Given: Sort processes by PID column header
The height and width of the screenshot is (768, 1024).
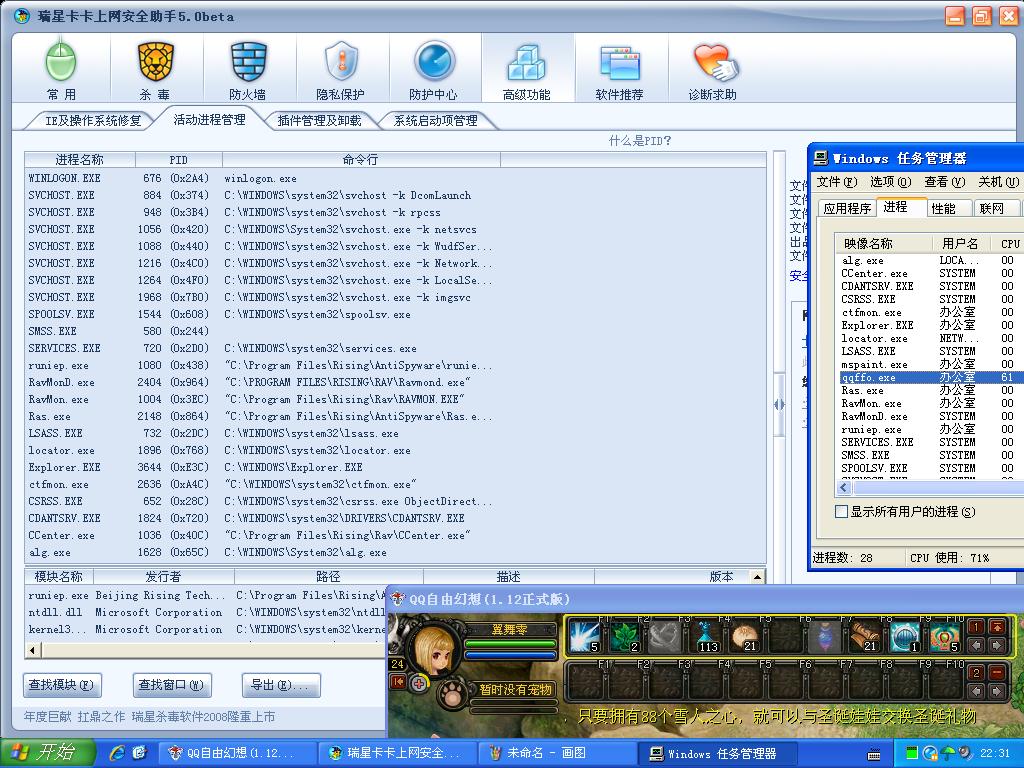Looking at the screenshot, I should tap(178, 159).
